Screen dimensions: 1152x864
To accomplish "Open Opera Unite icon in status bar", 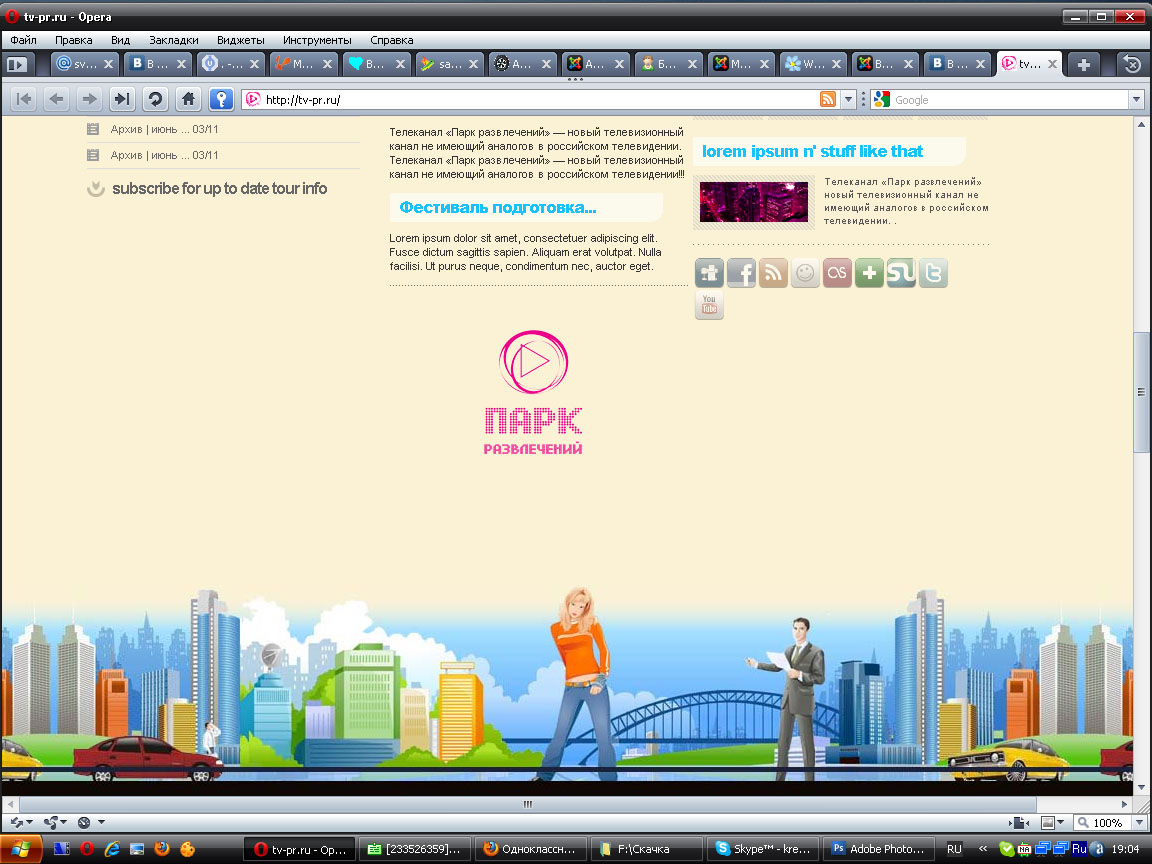I will click(x=51, y=822).
